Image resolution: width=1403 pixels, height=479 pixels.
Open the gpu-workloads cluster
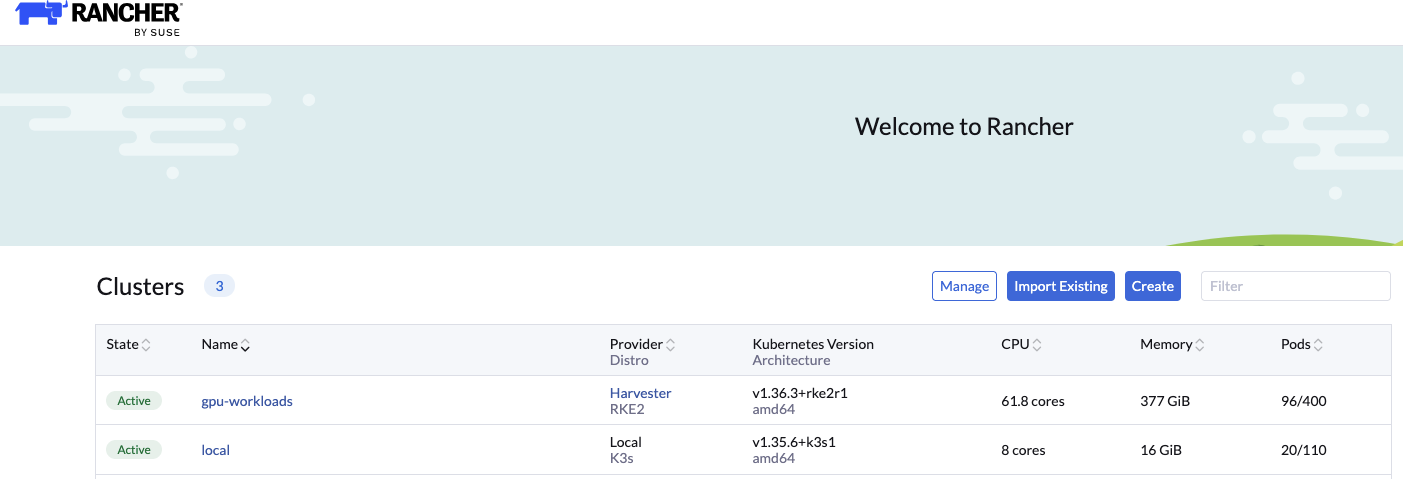click(x=247, y=401)
